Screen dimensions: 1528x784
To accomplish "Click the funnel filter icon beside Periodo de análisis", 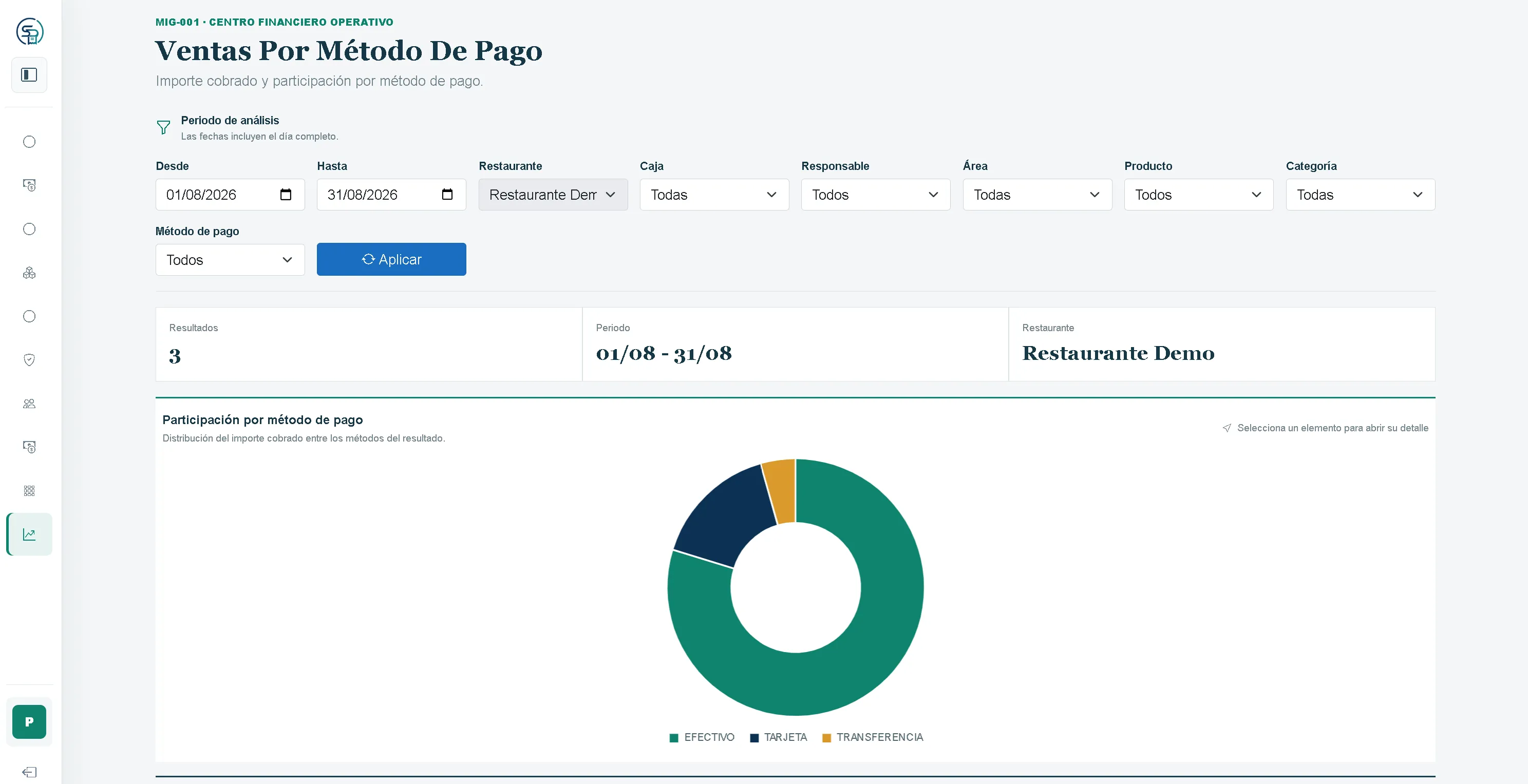I will pos(164,127).
